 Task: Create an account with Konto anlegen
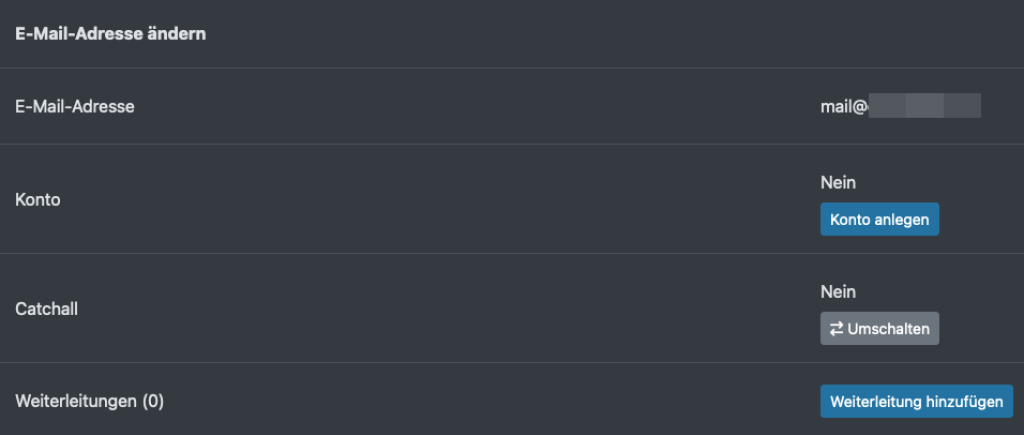[880, 219]
